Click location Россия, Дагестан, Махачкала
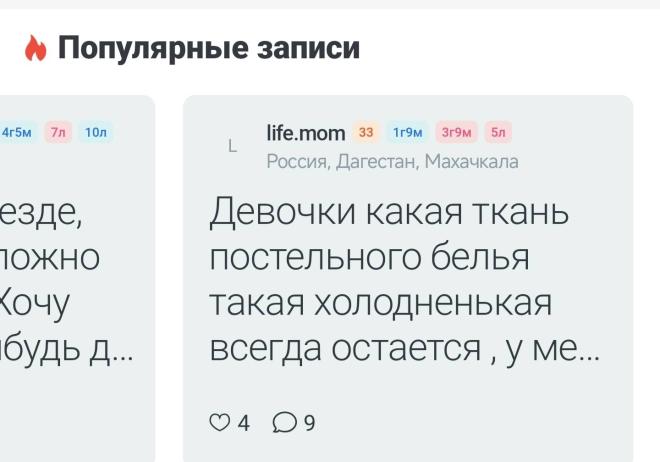 pos(392,162)
